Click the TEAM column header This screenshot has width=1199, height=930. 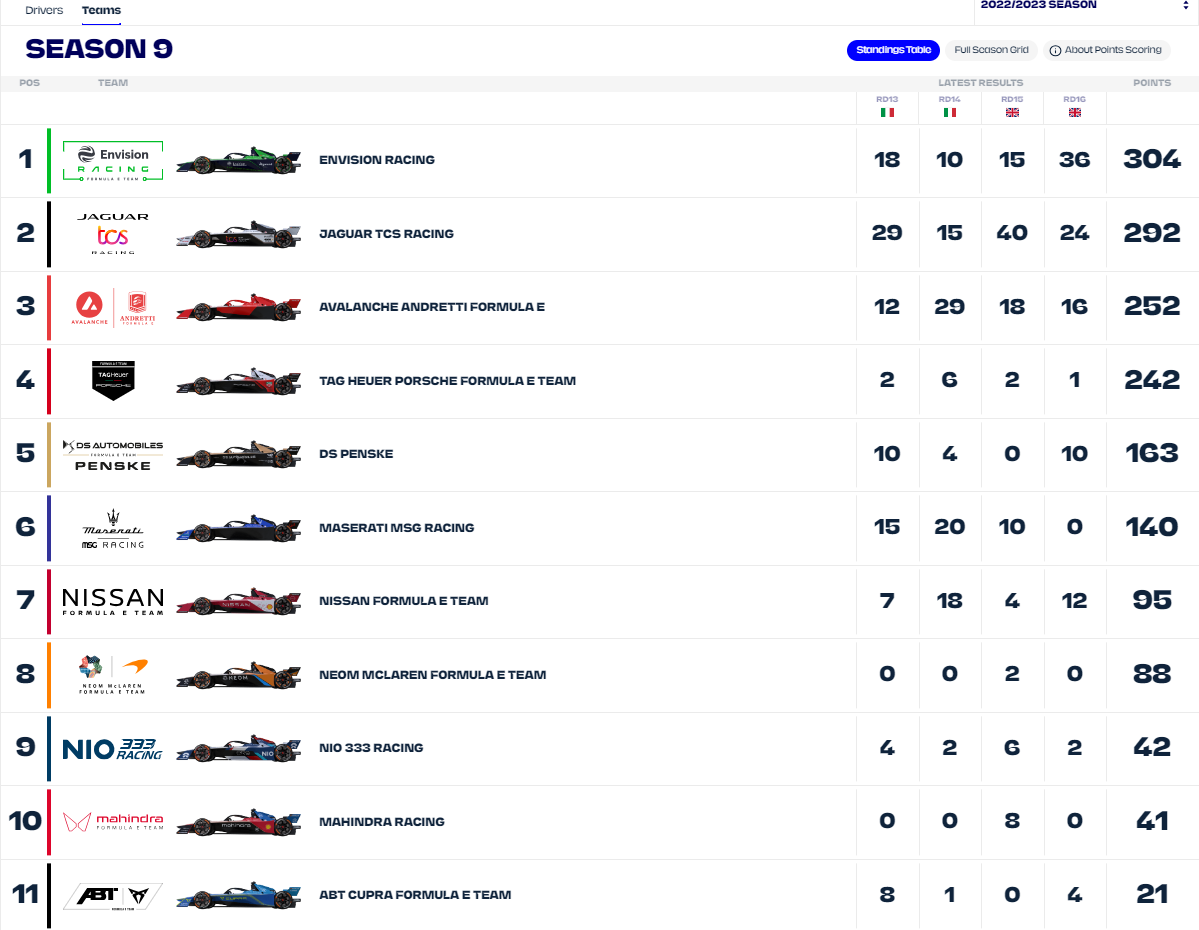[x=112, y=83]
